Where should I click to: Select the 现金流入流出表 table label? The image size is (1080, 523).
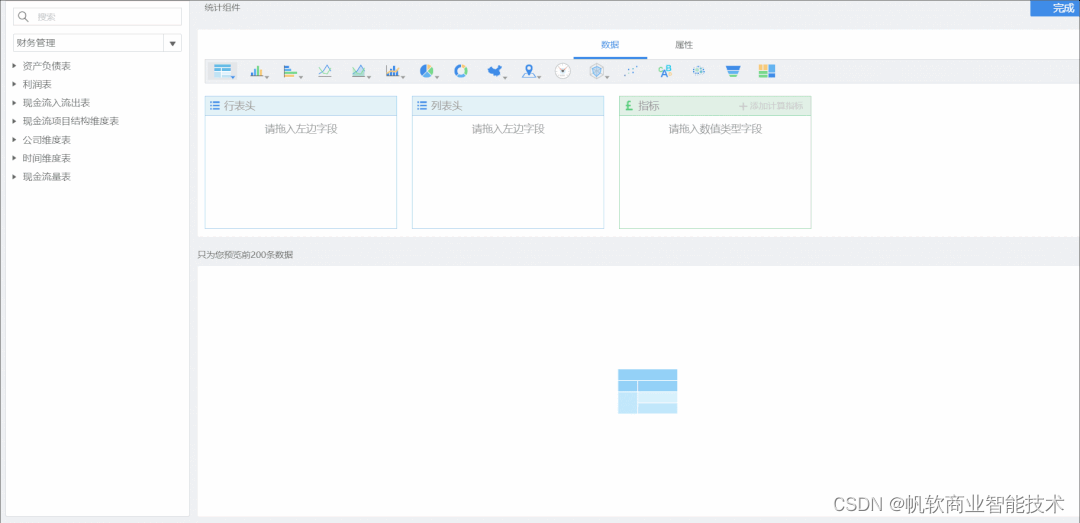click(56, 103)
